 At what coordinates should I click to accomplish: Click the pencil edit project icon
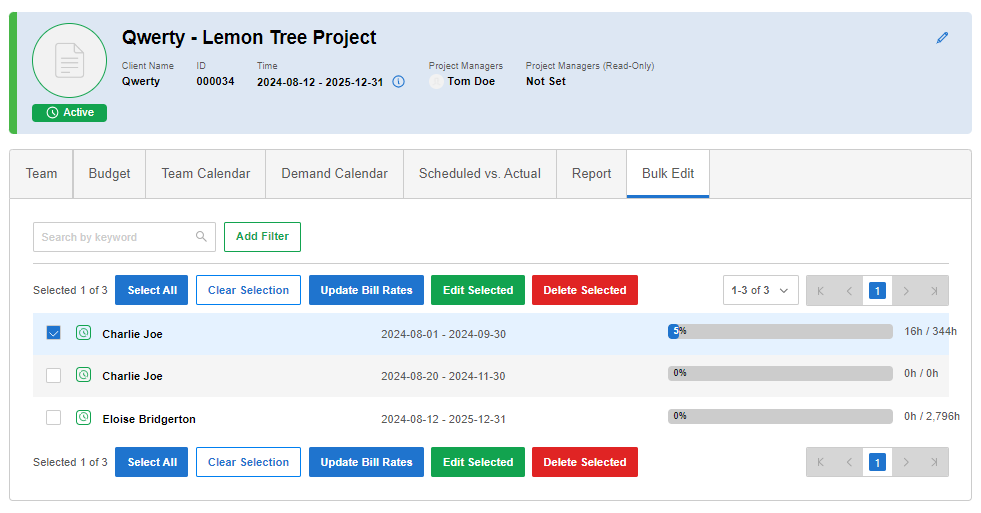942,38
